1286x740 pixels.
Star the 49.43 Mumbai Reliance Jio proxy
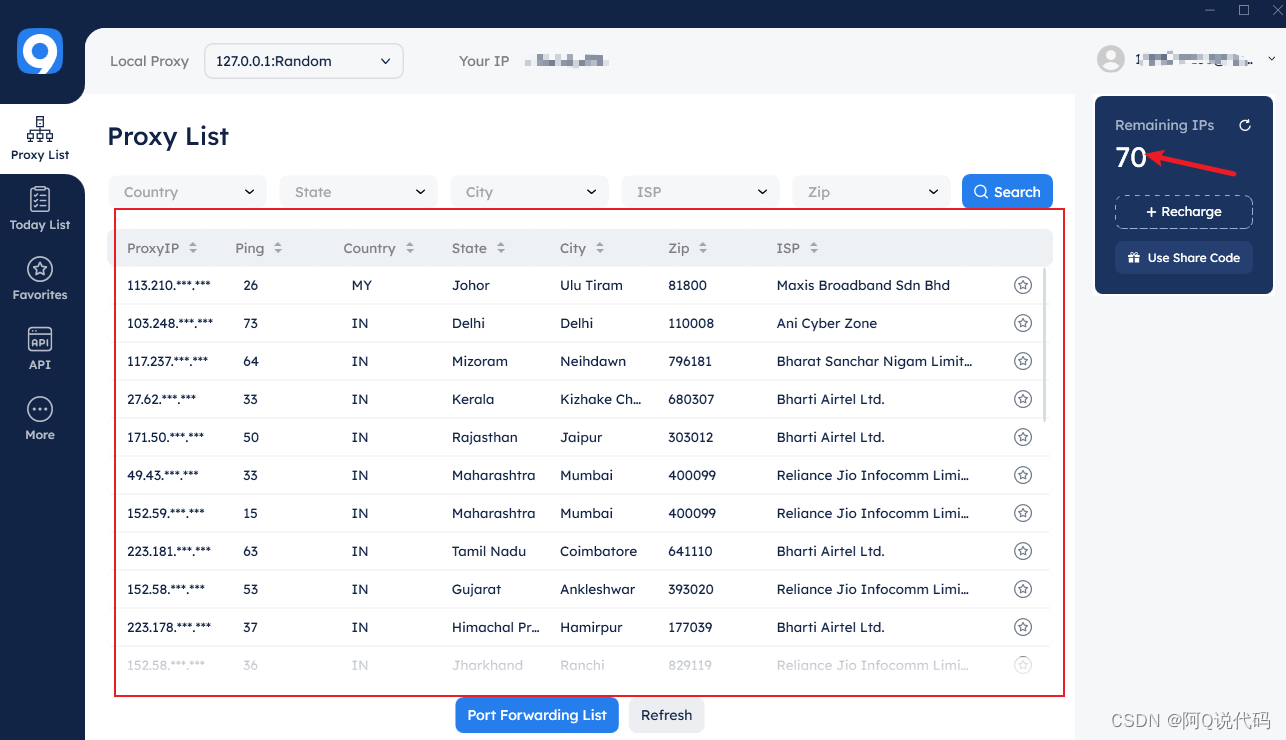point(1022,475)
